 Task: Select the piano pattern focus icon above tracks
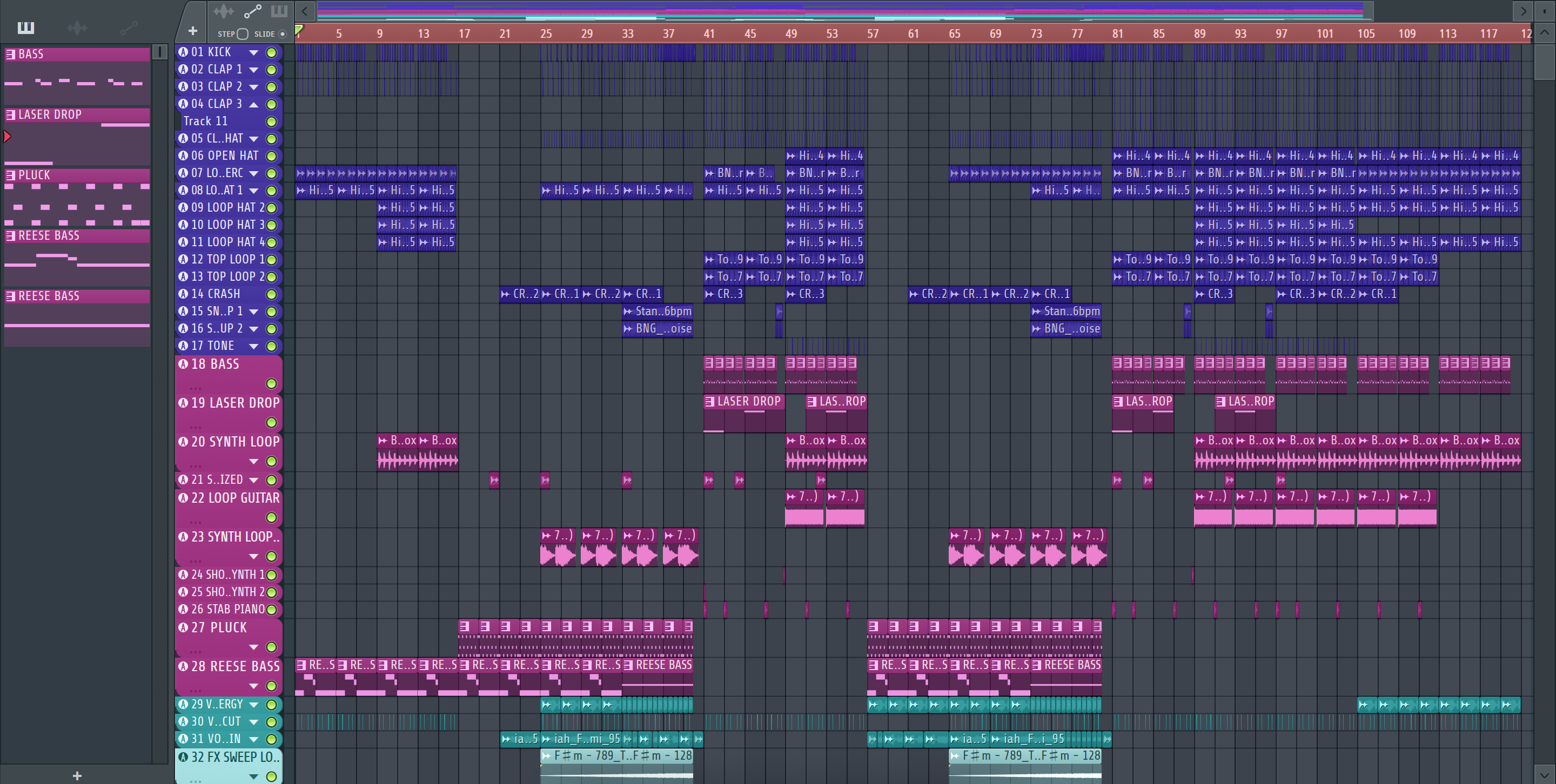point(279,11)
